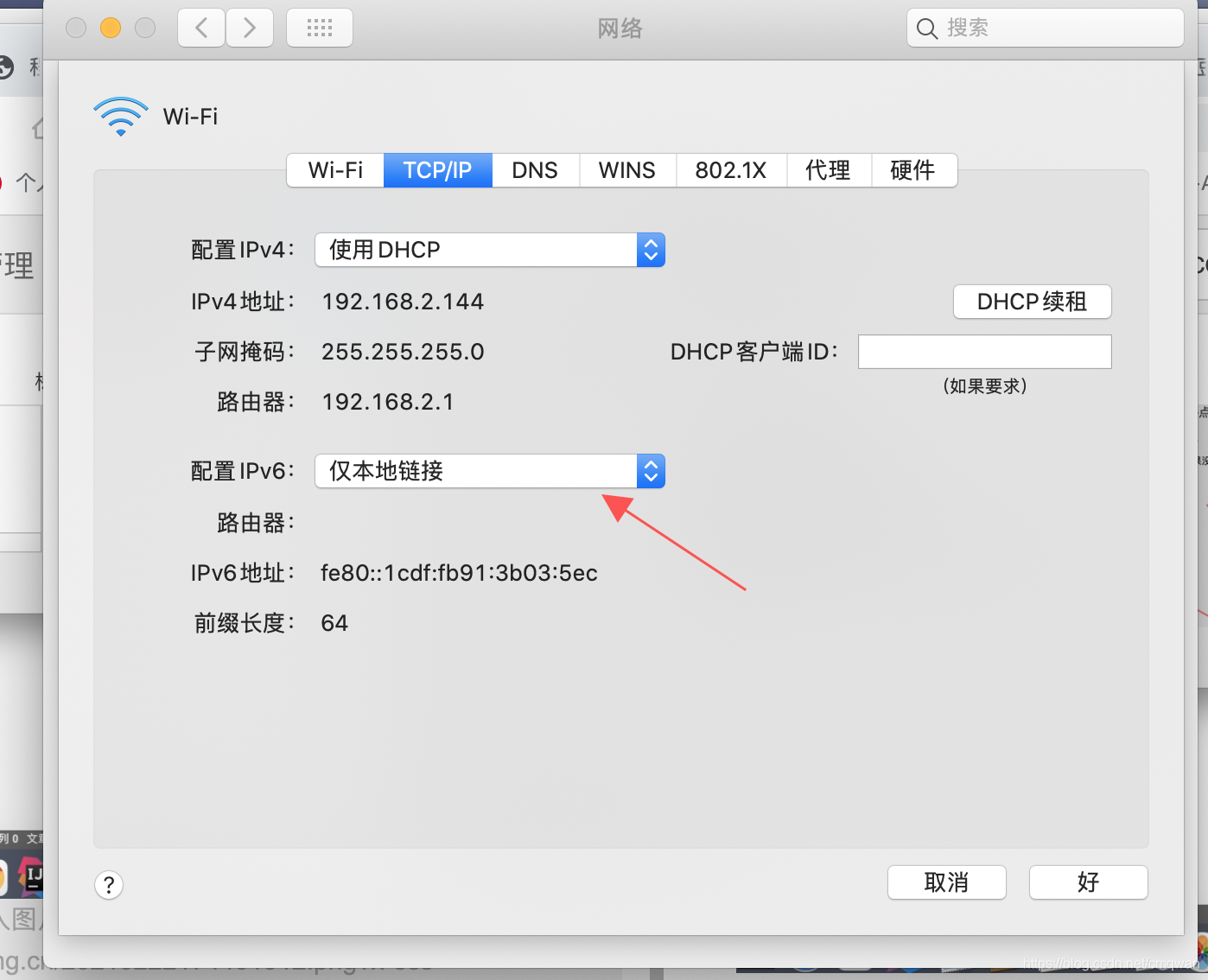Click the 网络 window title
Viewport: 1208px width, 980px height.
tap(620, 29)
